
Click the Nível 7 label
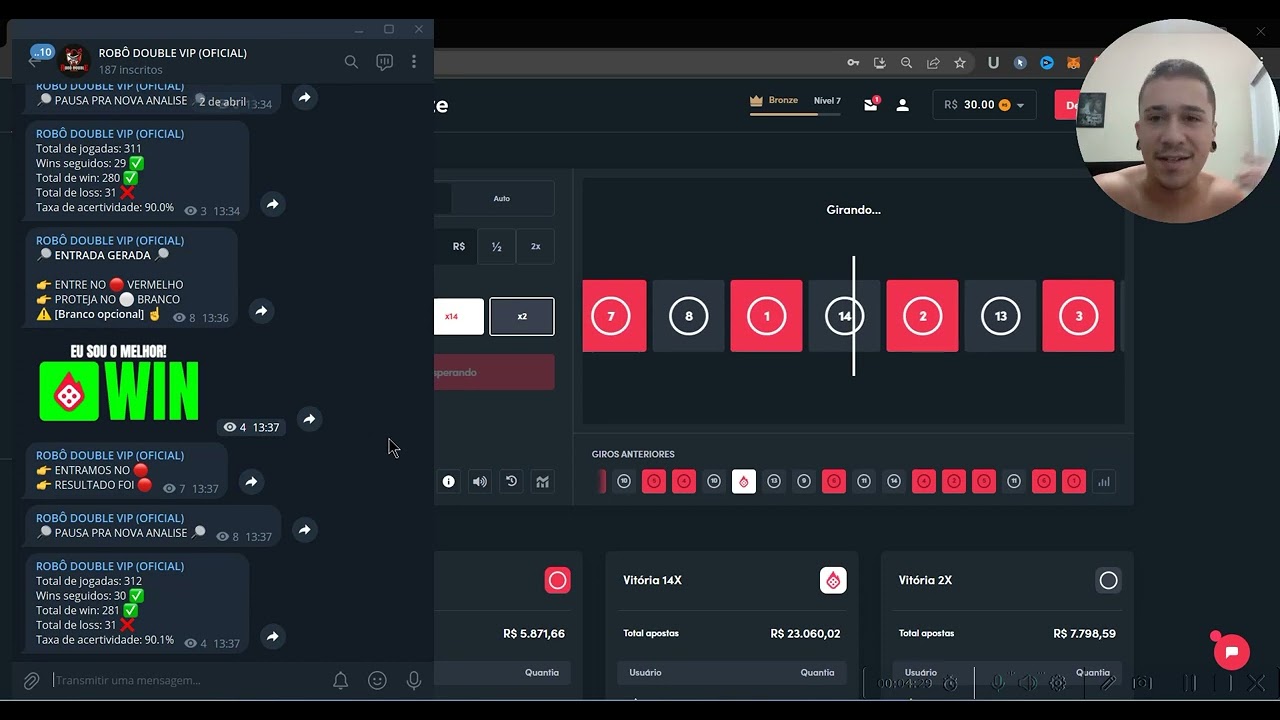pyautogui.click(x=827, y=101)
